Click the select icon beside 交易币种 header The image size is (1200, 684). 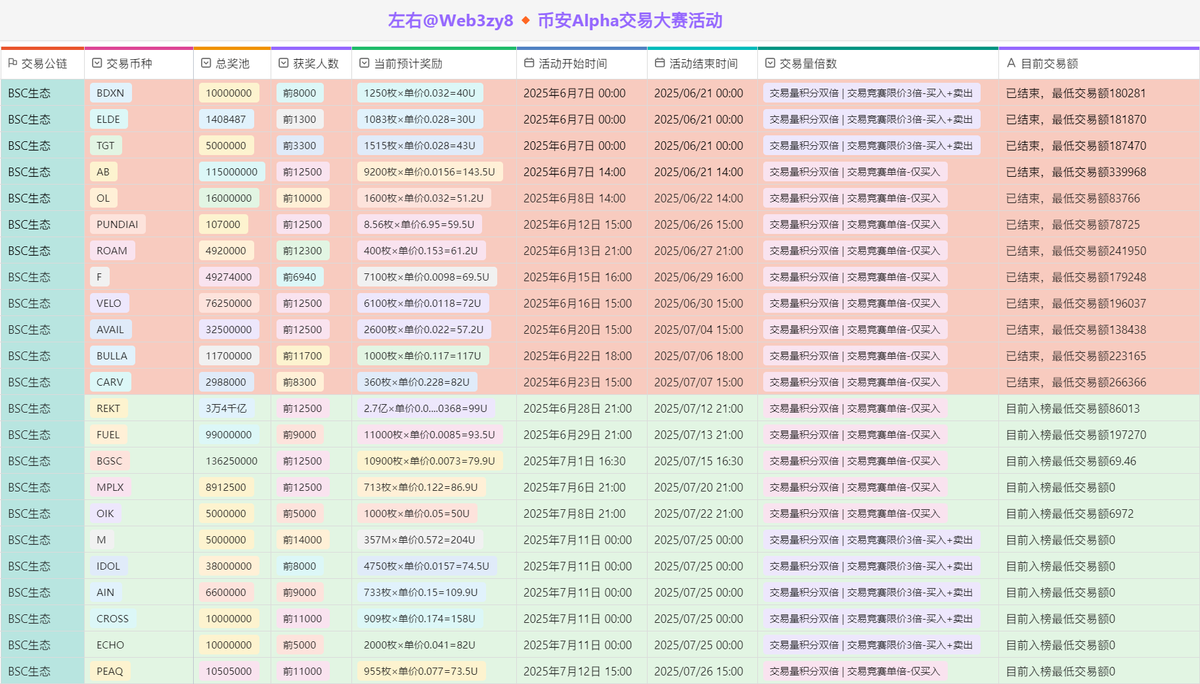[x=97, y=64]
